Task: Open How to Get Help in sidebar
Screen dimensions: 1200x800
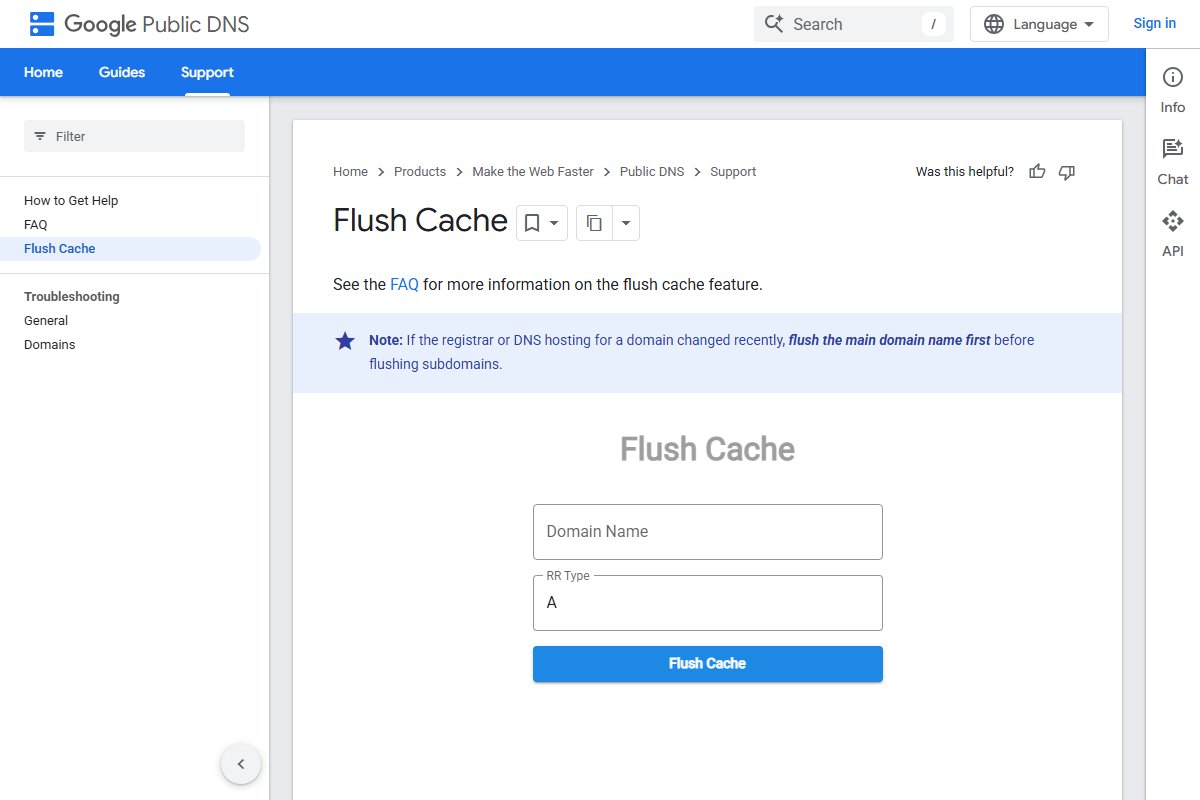Action: pos(71,201)
